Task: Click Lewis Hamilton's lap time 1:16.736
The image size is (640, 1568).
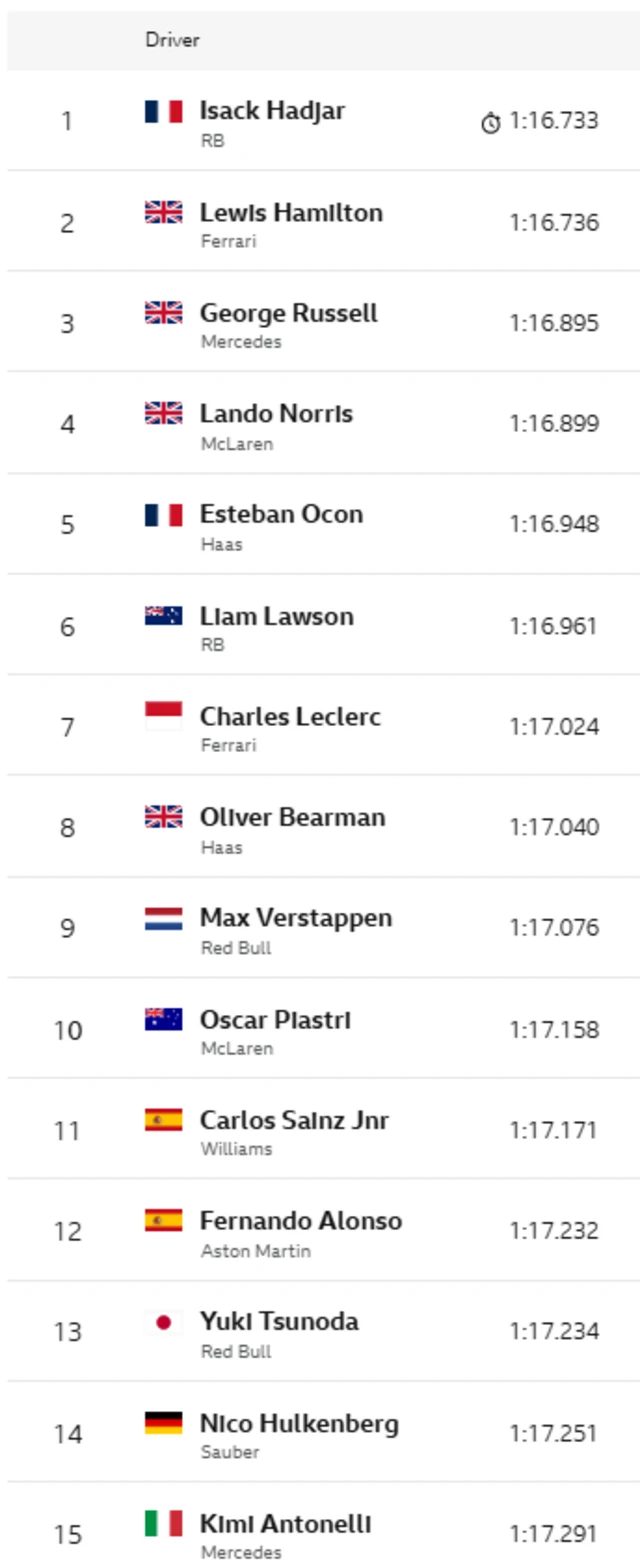Action: point(554,222)
